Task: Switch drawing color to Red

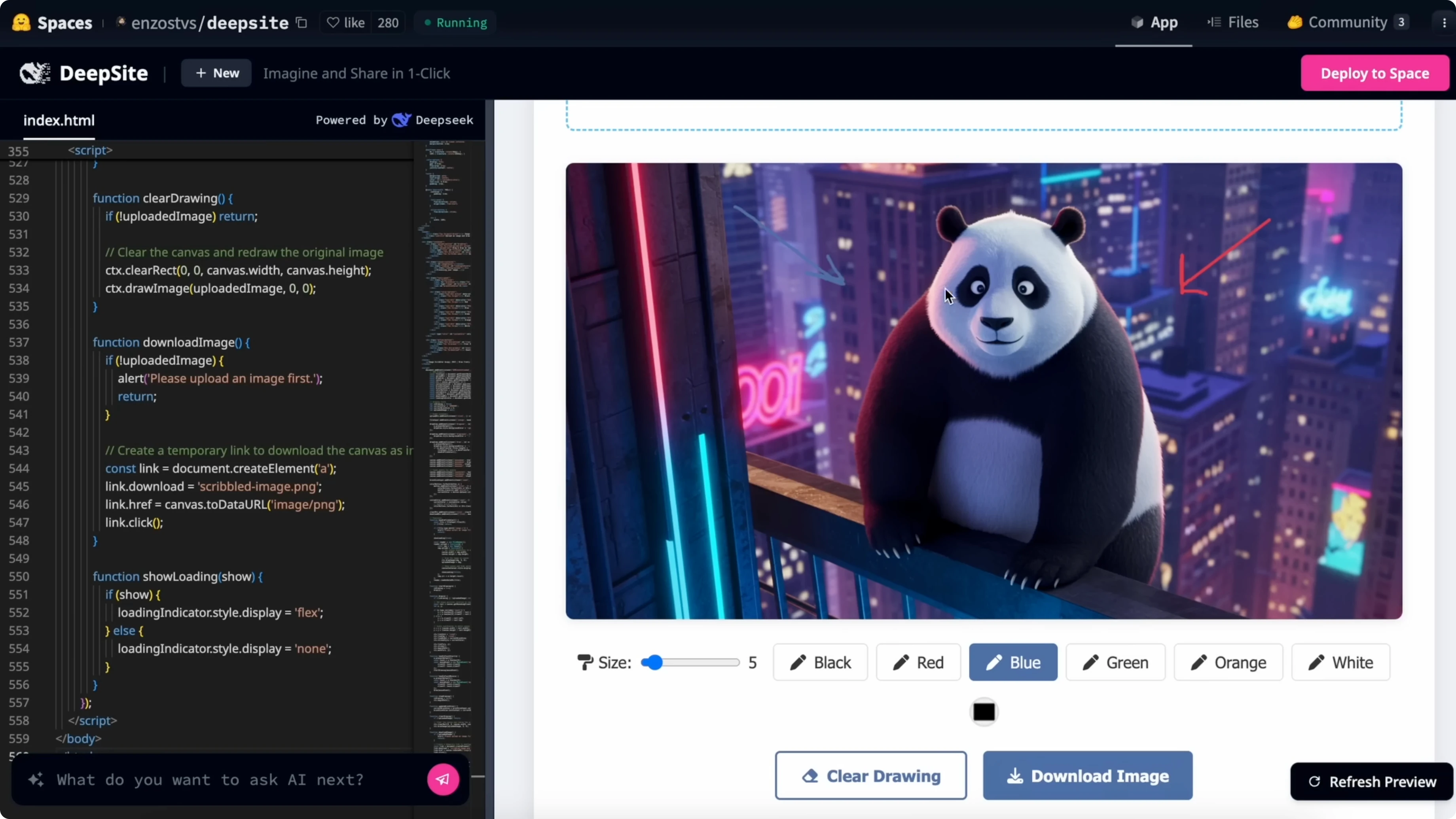Action: pyautogui.click(x=918, y=662)
